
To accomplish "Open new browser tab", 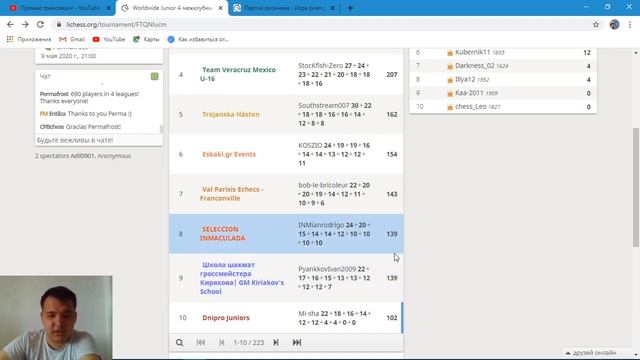I will point(350,8).
